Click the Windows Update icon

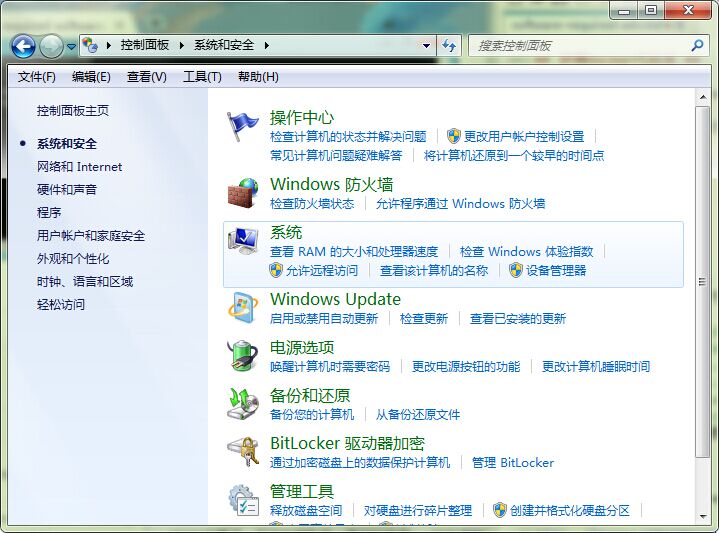(243, 307)
